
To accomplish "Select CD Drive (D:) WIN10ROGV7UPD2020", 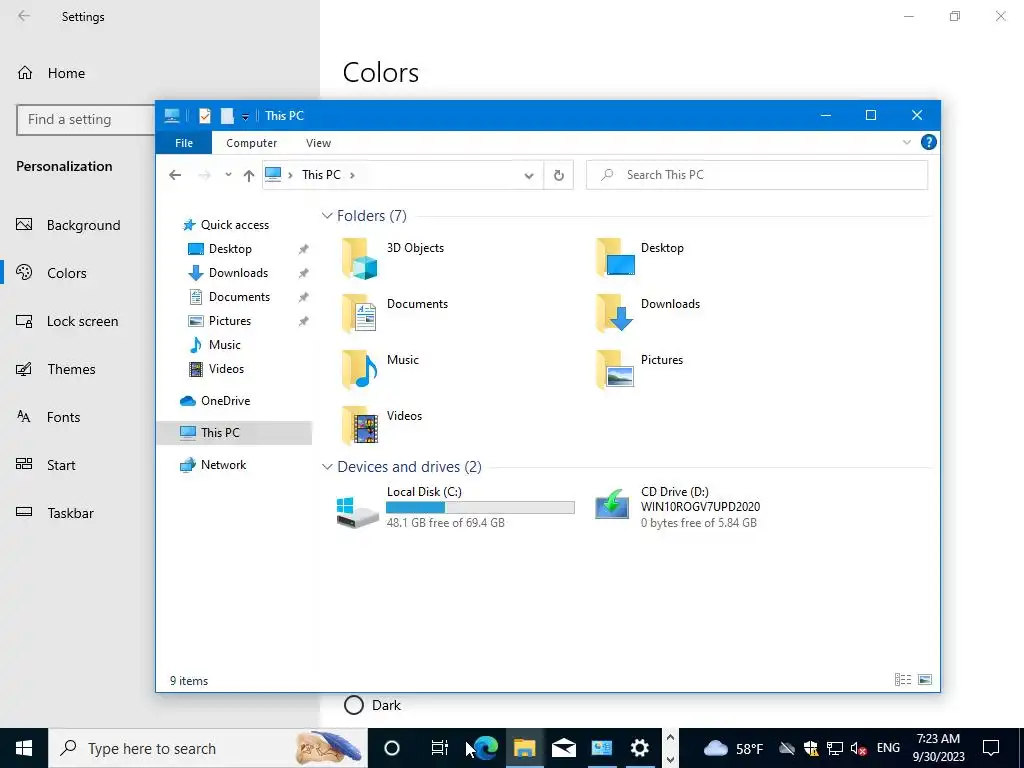I will click(x=677, y=507).
